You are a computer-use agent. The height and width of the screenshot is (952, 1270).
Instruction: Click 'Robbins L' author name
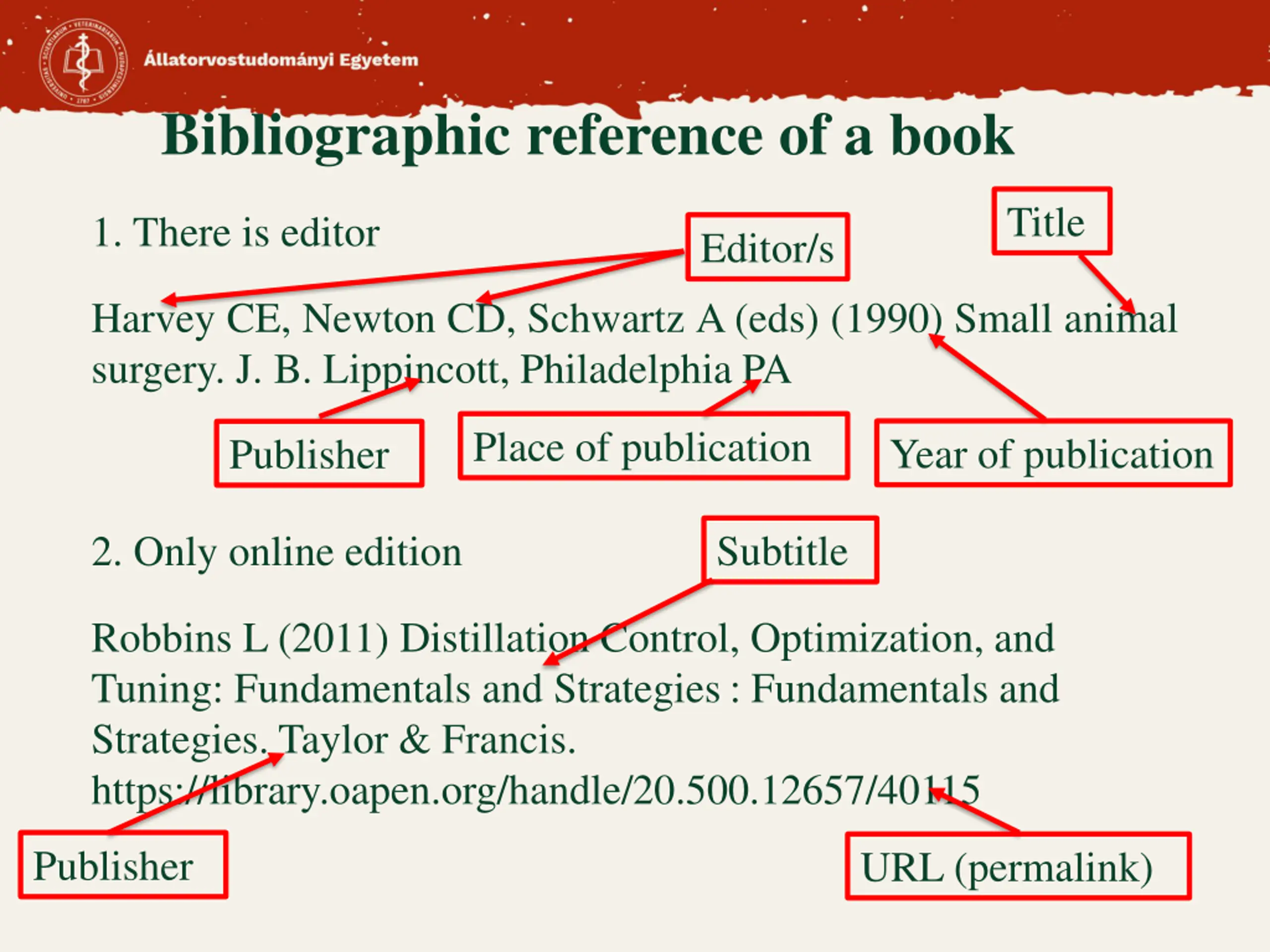click(180, 638)
